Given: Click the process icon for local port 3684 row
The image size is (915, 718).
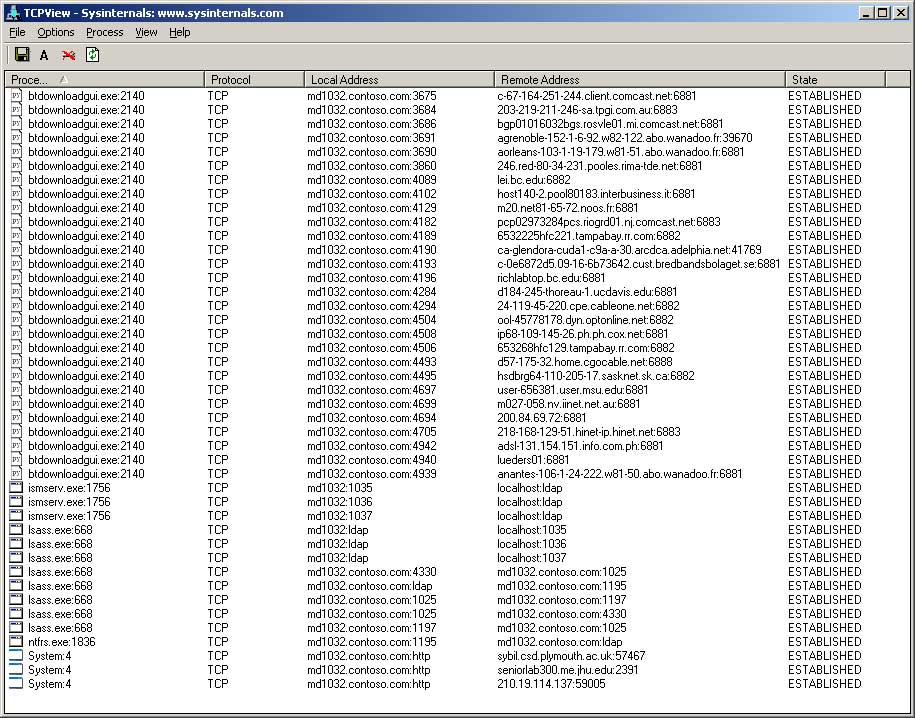Looking at the screenshot, I should tap(16, 110).
